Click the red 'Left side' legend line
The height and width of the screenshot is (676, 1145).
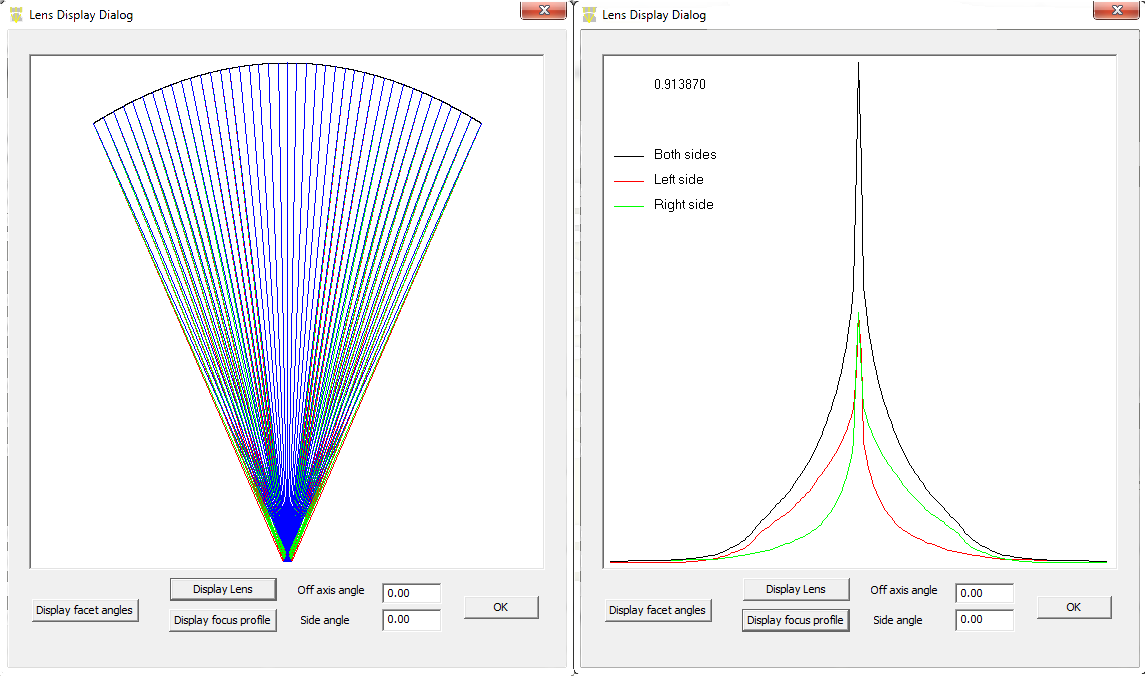click(x=628, y=180)
